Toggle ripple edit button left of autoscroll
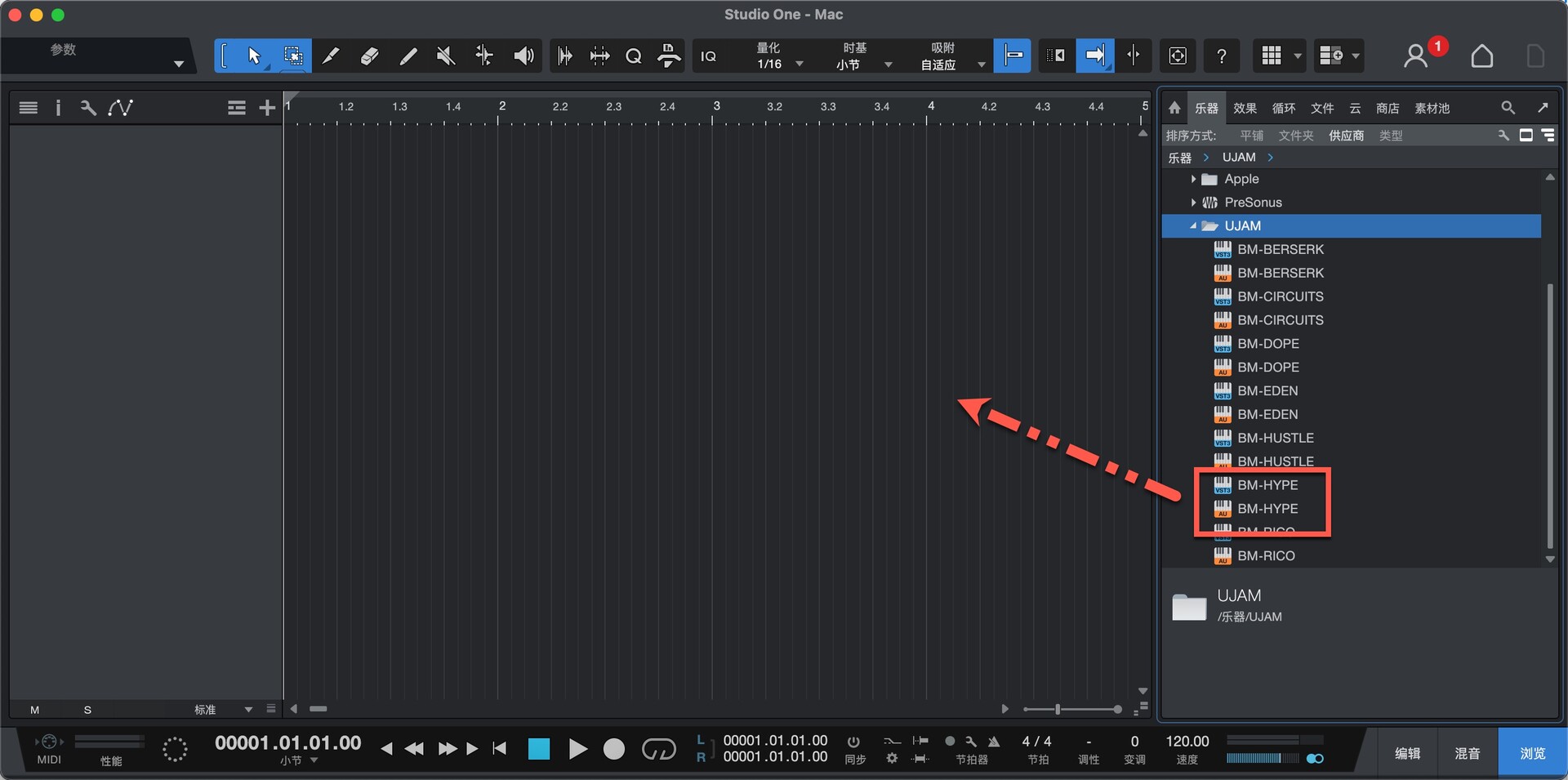1568x780 pixels. pyautogui.click(x=1056, y=56)
